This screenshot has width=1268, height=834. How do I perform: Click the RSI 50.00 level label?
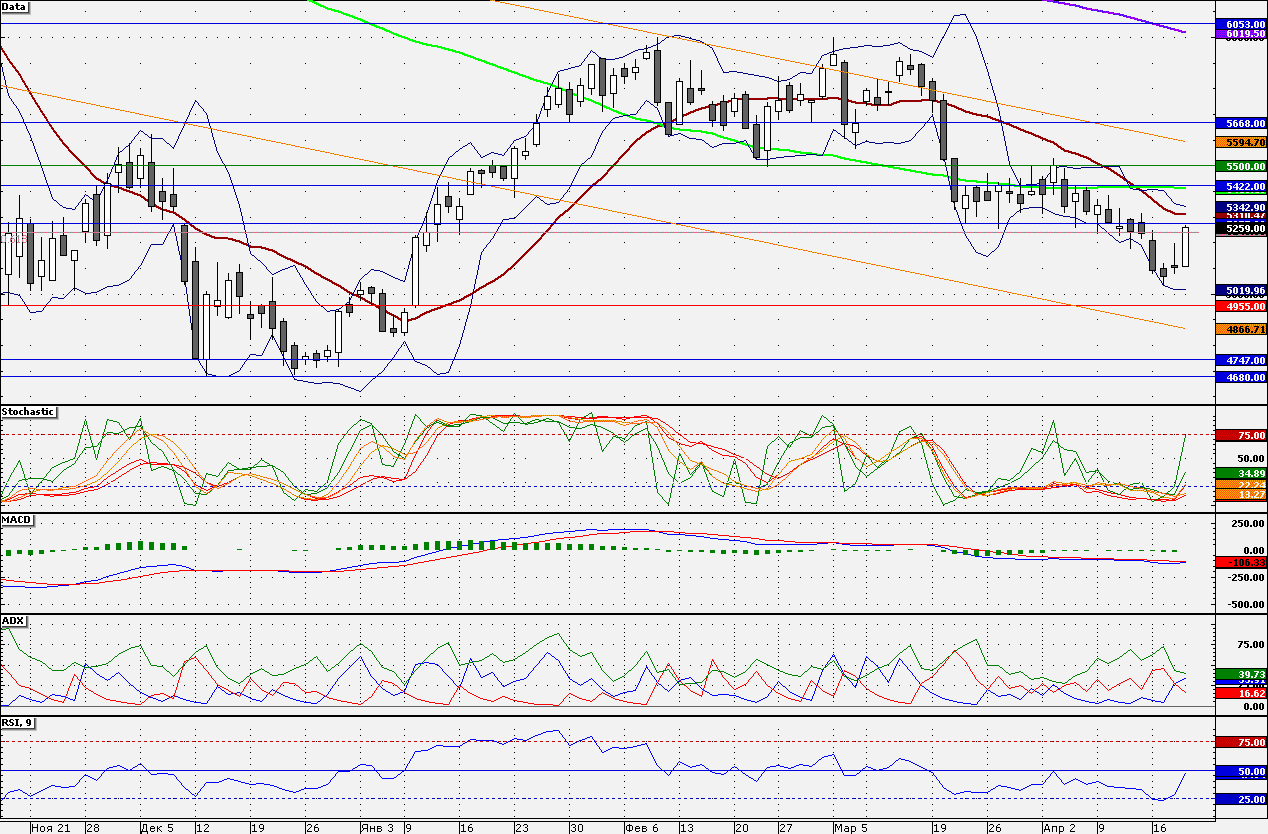click(x=1240, y=773)
